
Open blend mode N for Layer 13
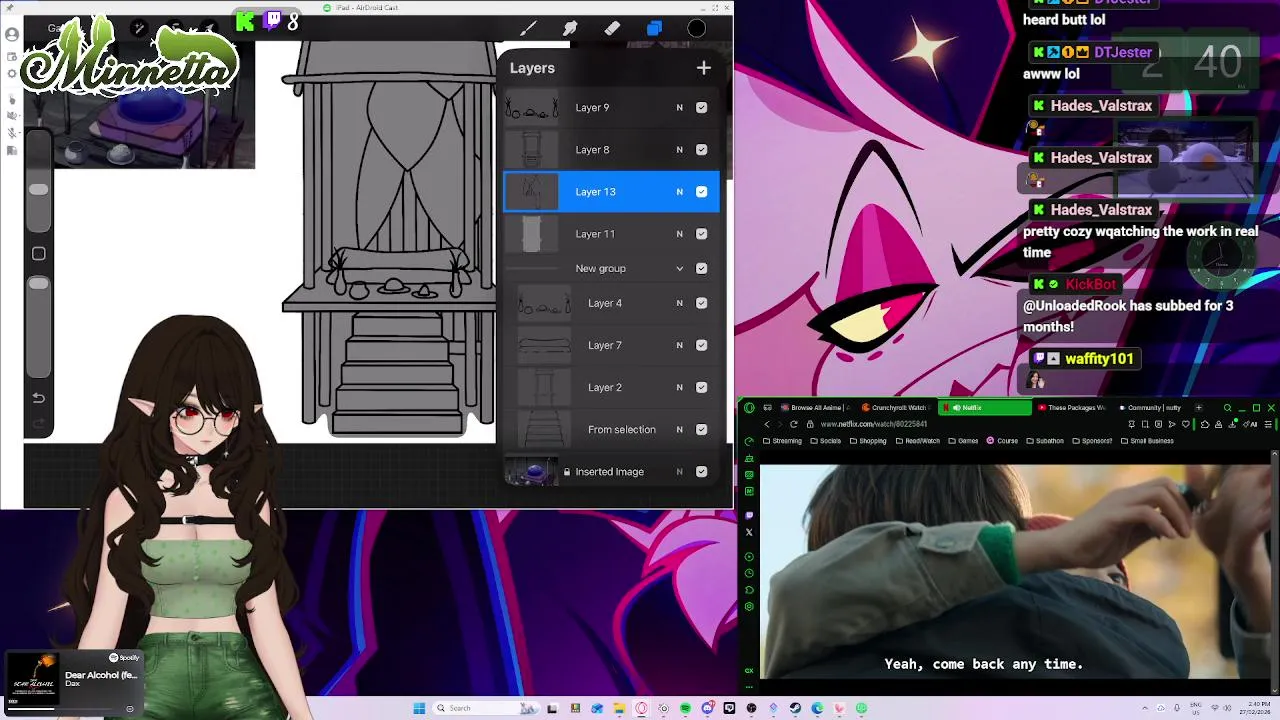tap(679, 191)
